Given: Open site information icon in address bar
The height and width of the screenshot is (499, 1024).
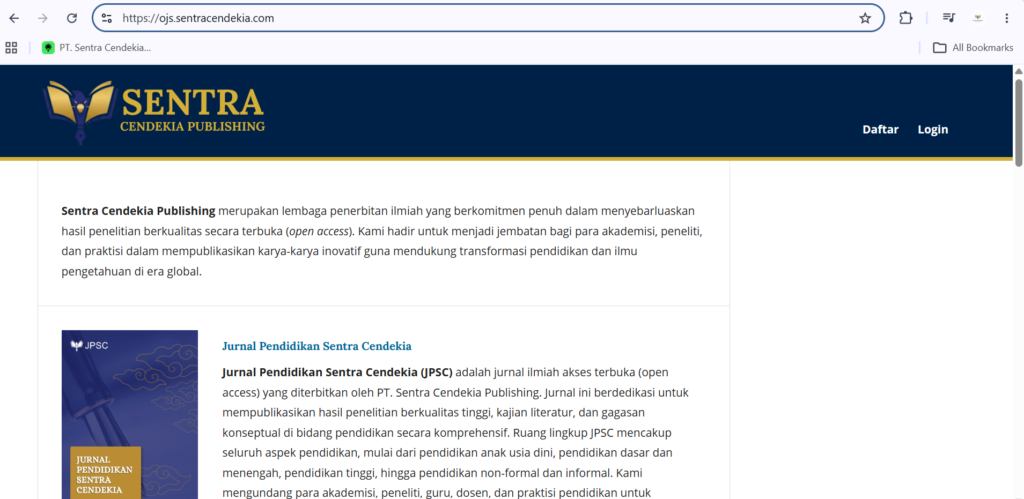Looking at the screenshot, I should coord(107,18).
